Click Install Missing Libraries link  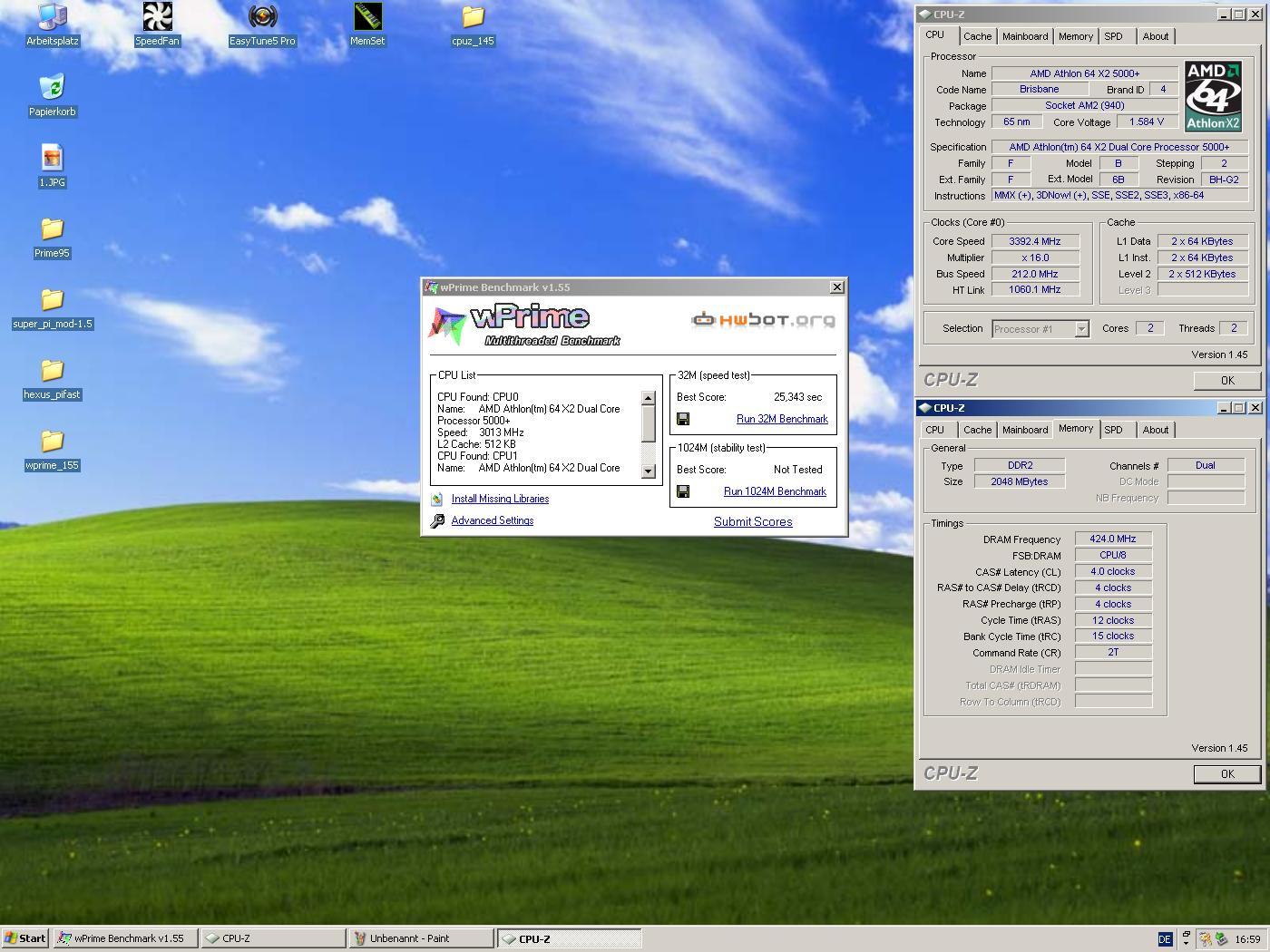(x=500, y=499)
